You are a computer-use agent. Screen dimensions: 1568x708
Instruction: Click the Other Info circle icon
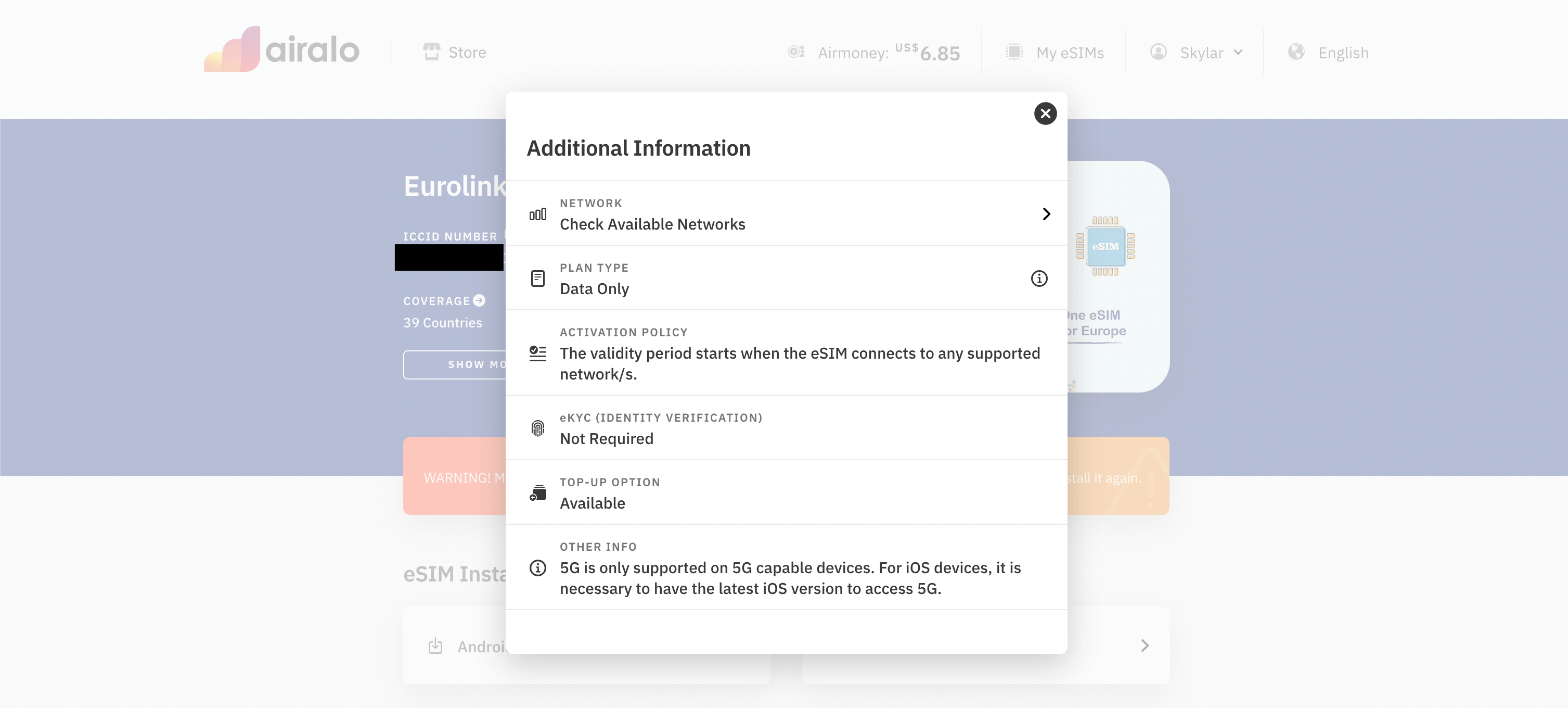537,568
